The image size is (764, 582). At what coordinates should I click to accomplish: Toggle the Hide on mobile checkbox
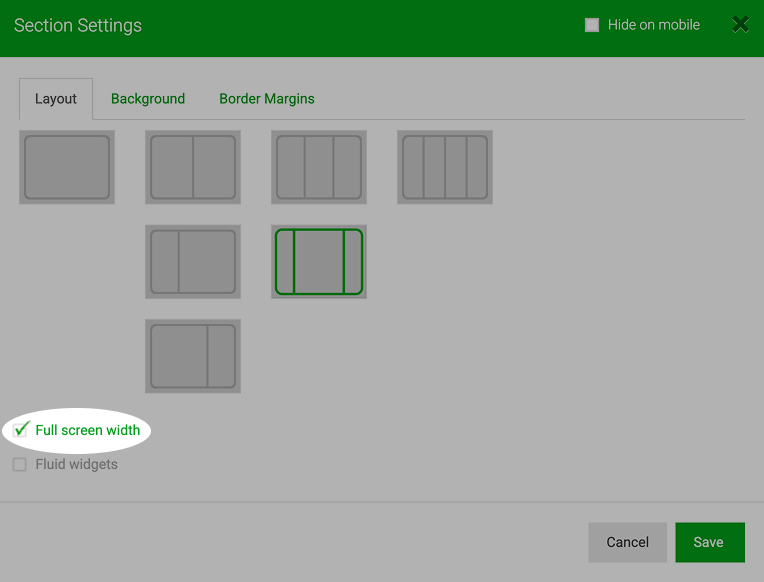592,25
